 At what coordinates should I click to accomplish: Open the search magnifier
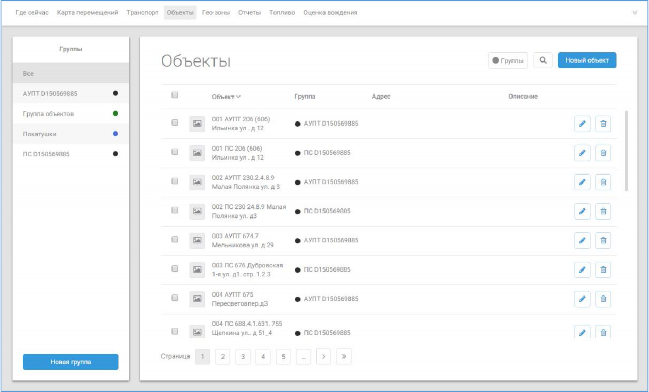pos(543,60)
